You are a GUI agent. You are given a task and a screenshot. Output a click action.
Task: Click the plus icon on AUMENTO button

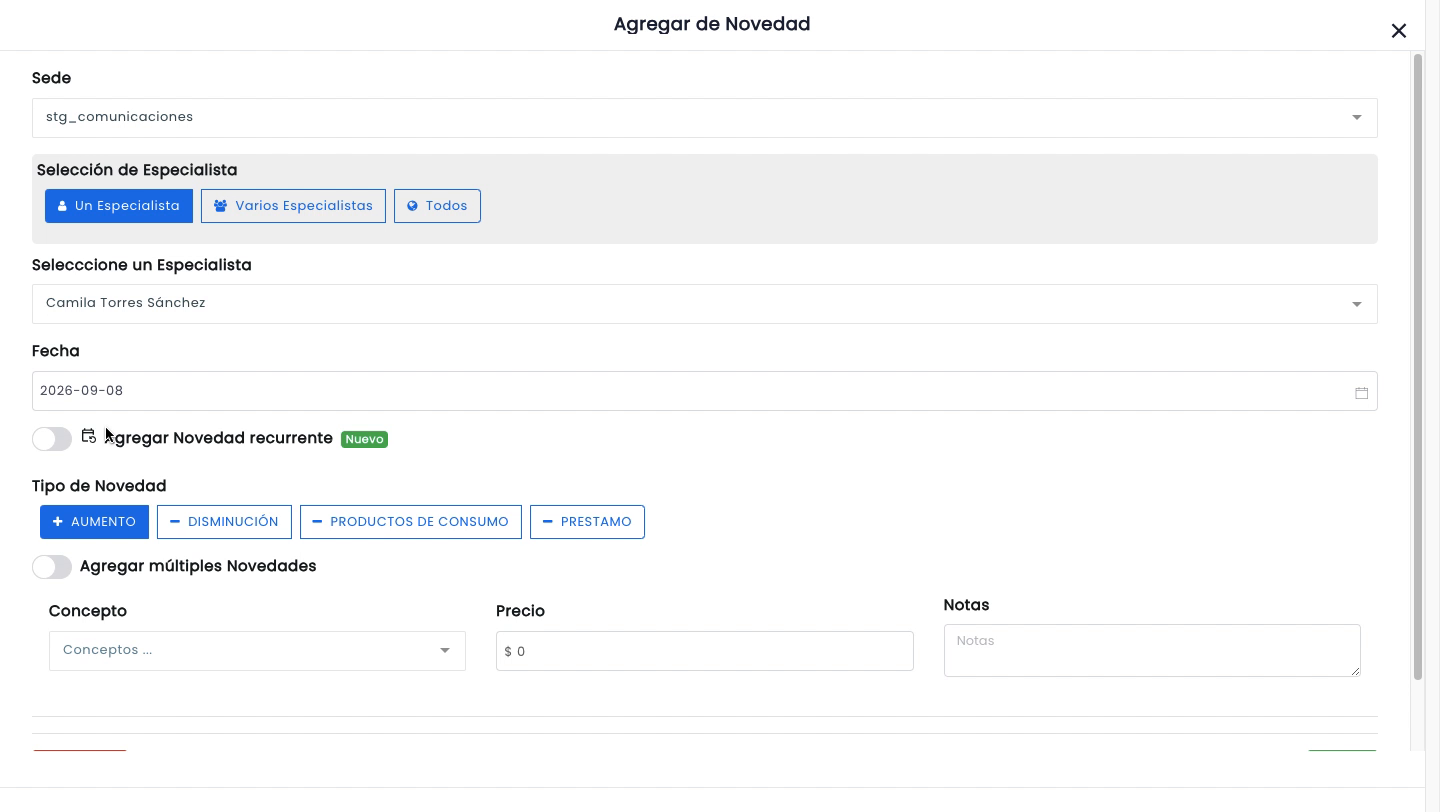[x=58, y=522]
